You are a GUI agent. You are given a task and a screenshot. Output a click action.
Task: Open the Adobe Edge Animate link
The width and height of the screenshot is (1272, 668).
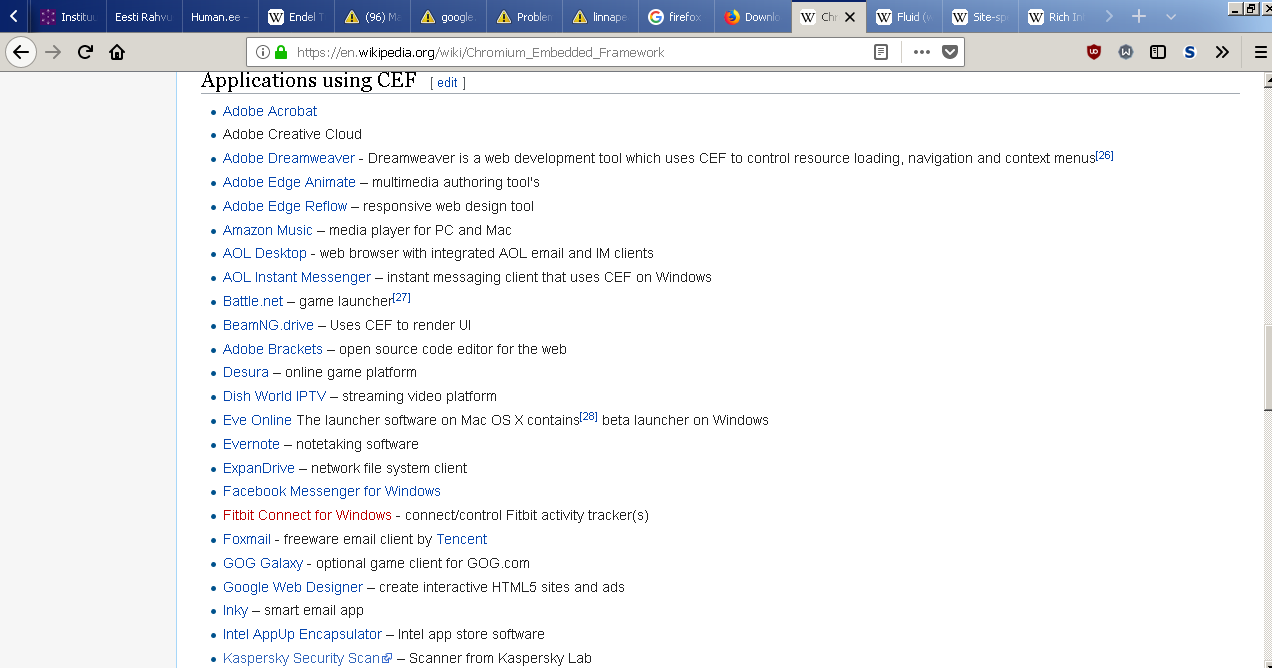[x=289, y=182]
